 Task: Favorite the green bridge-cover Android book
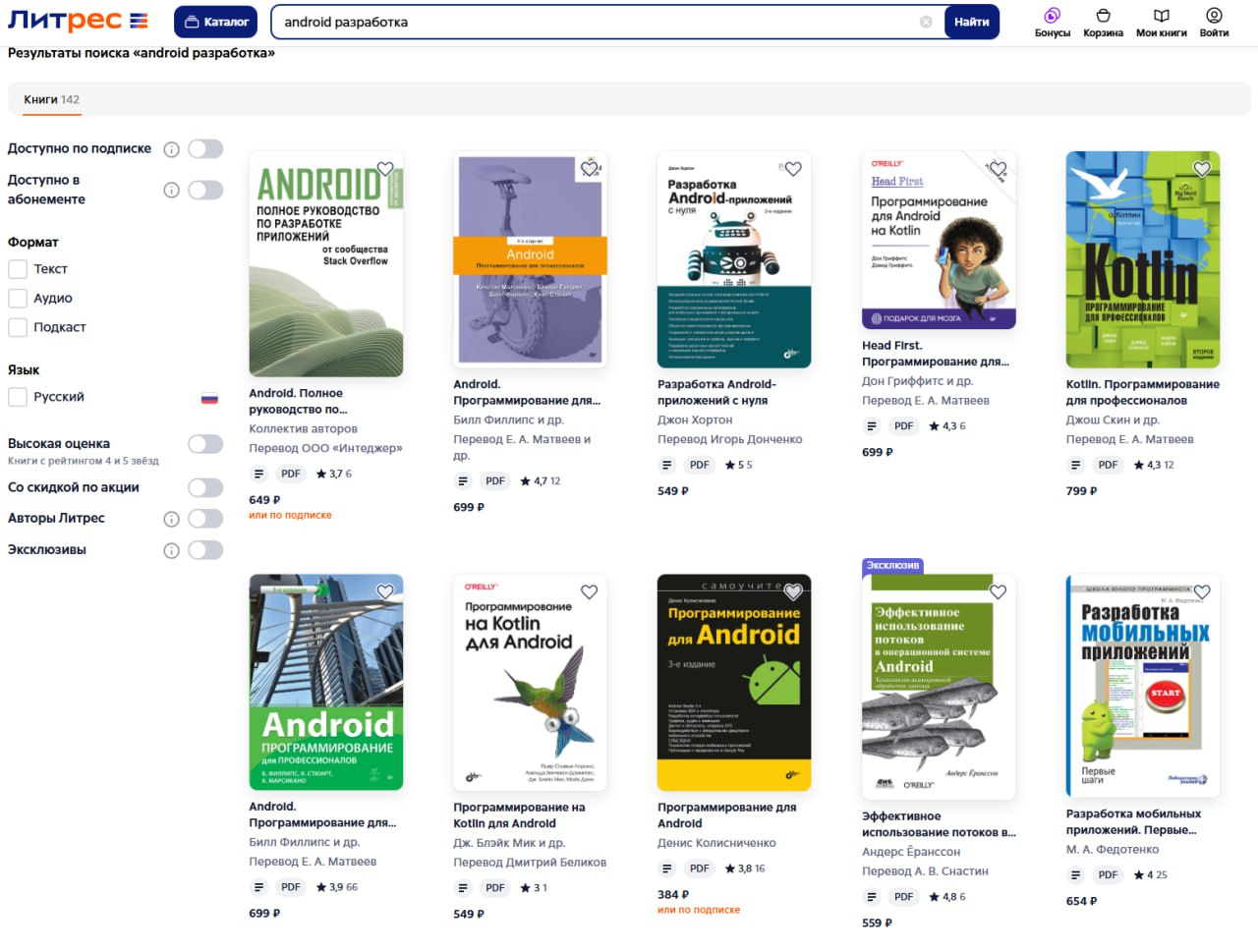coord(385,591)
